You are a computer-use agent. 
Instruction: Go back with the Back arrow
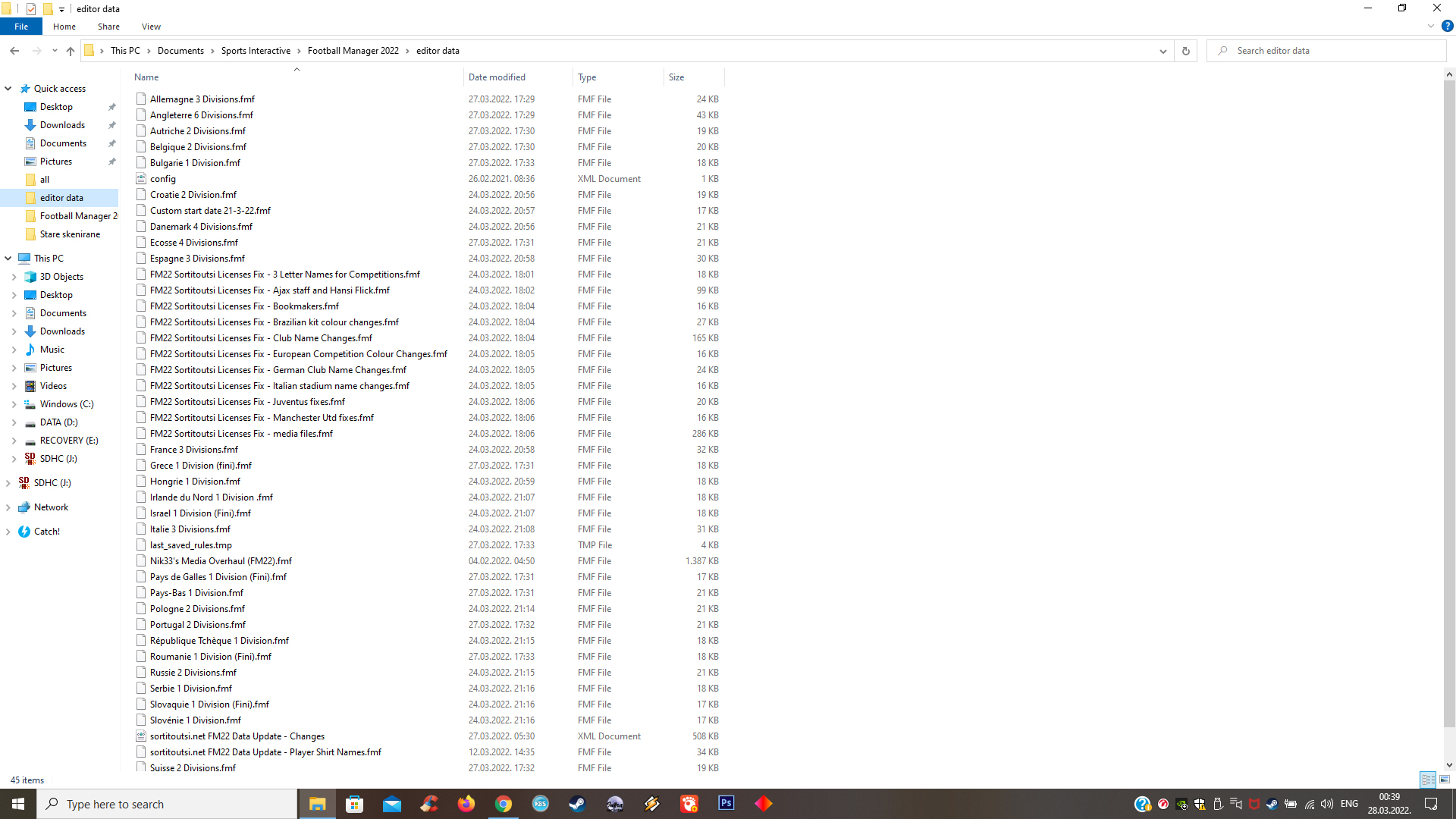[x=14, y=51]
